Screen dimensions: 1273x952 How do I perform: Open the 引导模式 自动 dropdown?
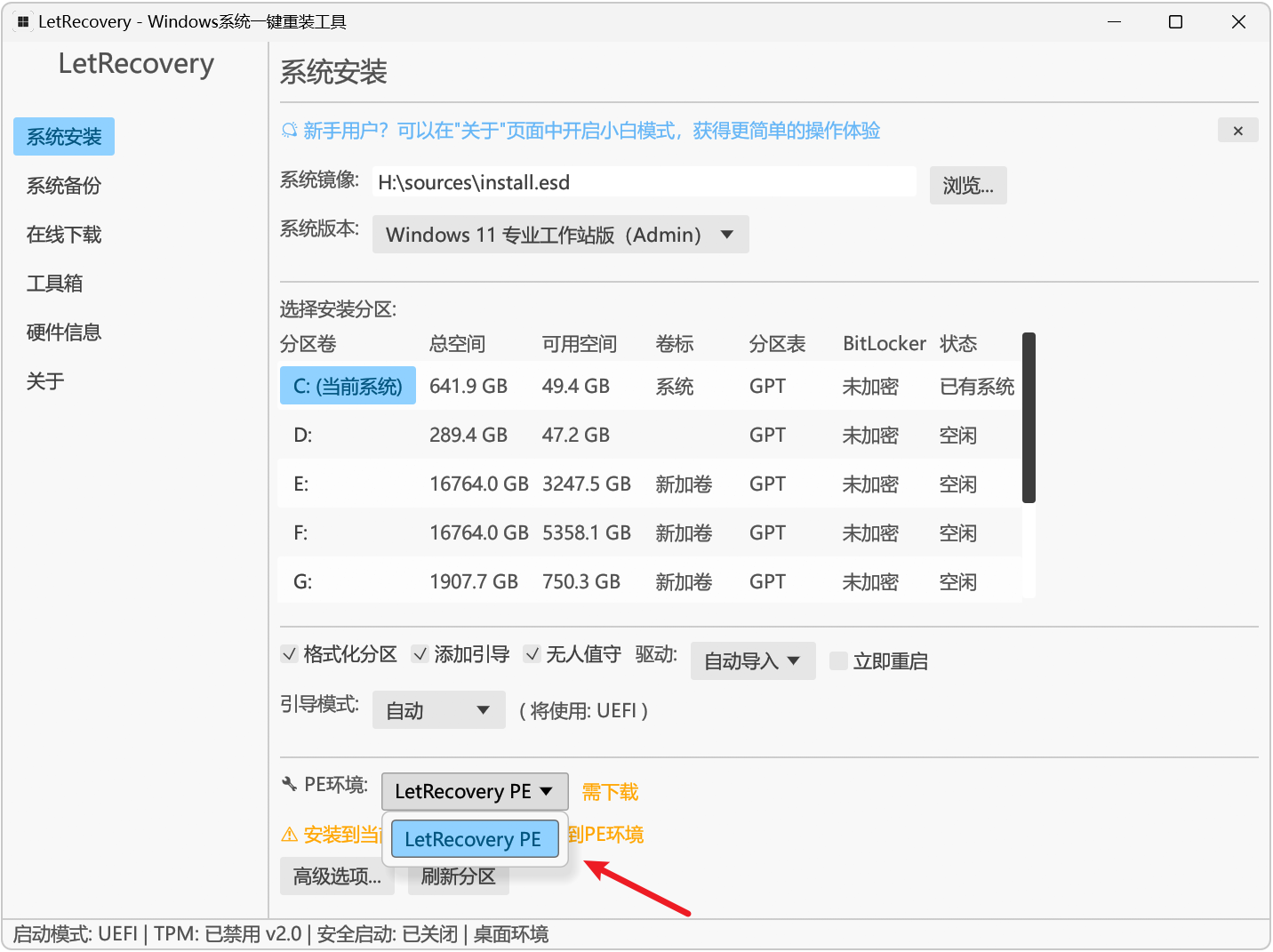(x=439, y=710)
